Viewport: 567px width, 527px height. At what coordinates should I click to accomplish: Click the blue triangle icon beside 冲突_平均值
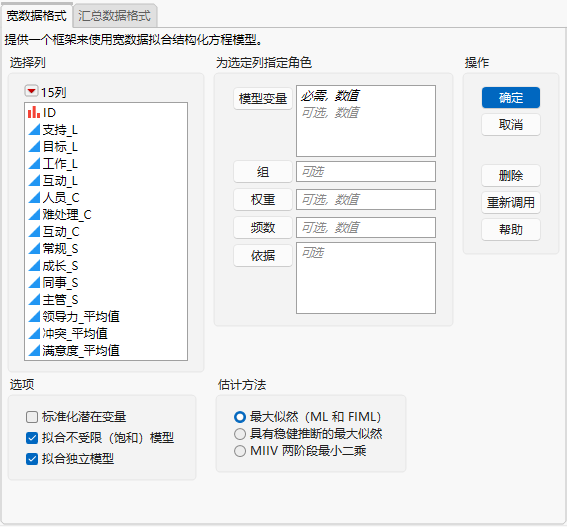pos(34,333)
